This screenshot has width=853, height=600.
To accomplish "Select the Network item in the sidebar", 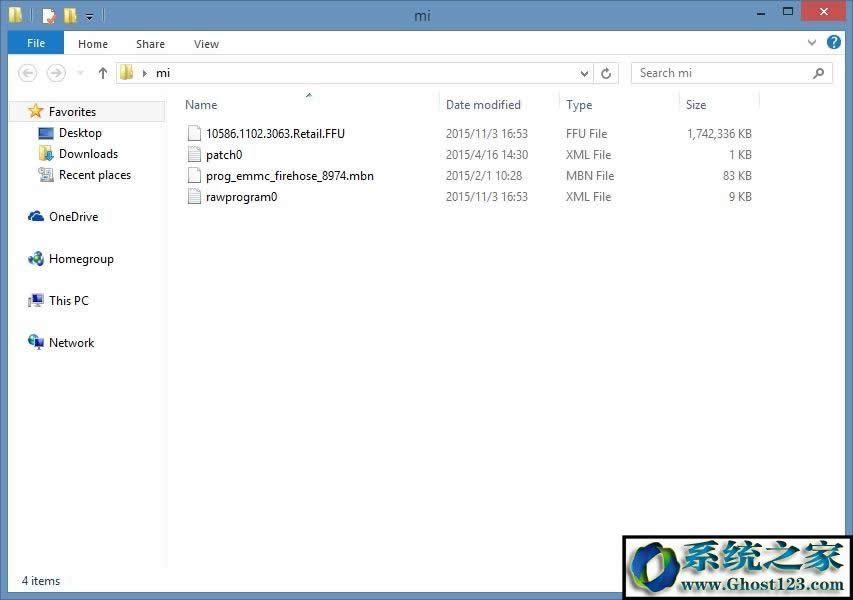I will point(71,343).
